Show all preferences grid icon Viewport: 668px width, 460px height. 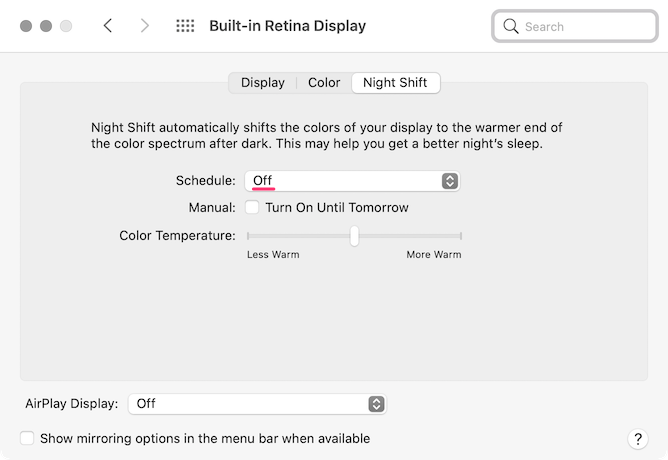pos(185,26)
